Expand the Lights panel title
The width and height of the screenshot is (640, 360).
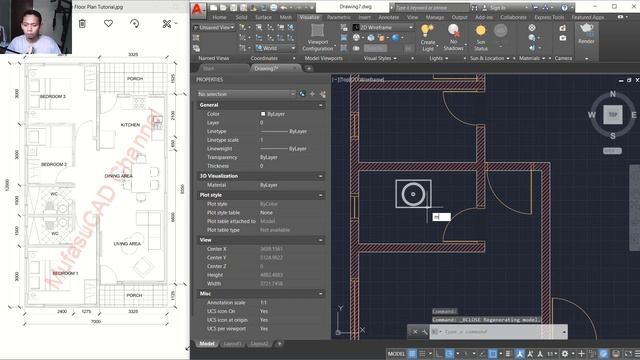438,58
